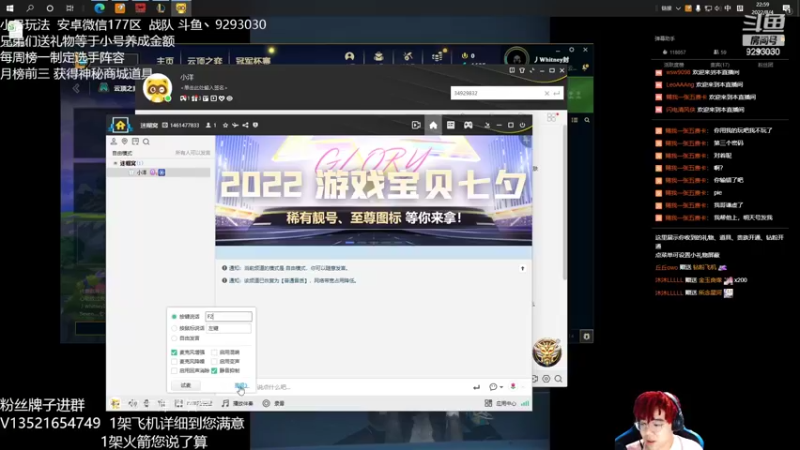Open the 自由模式 mode selector

click(x=122, y=153)
